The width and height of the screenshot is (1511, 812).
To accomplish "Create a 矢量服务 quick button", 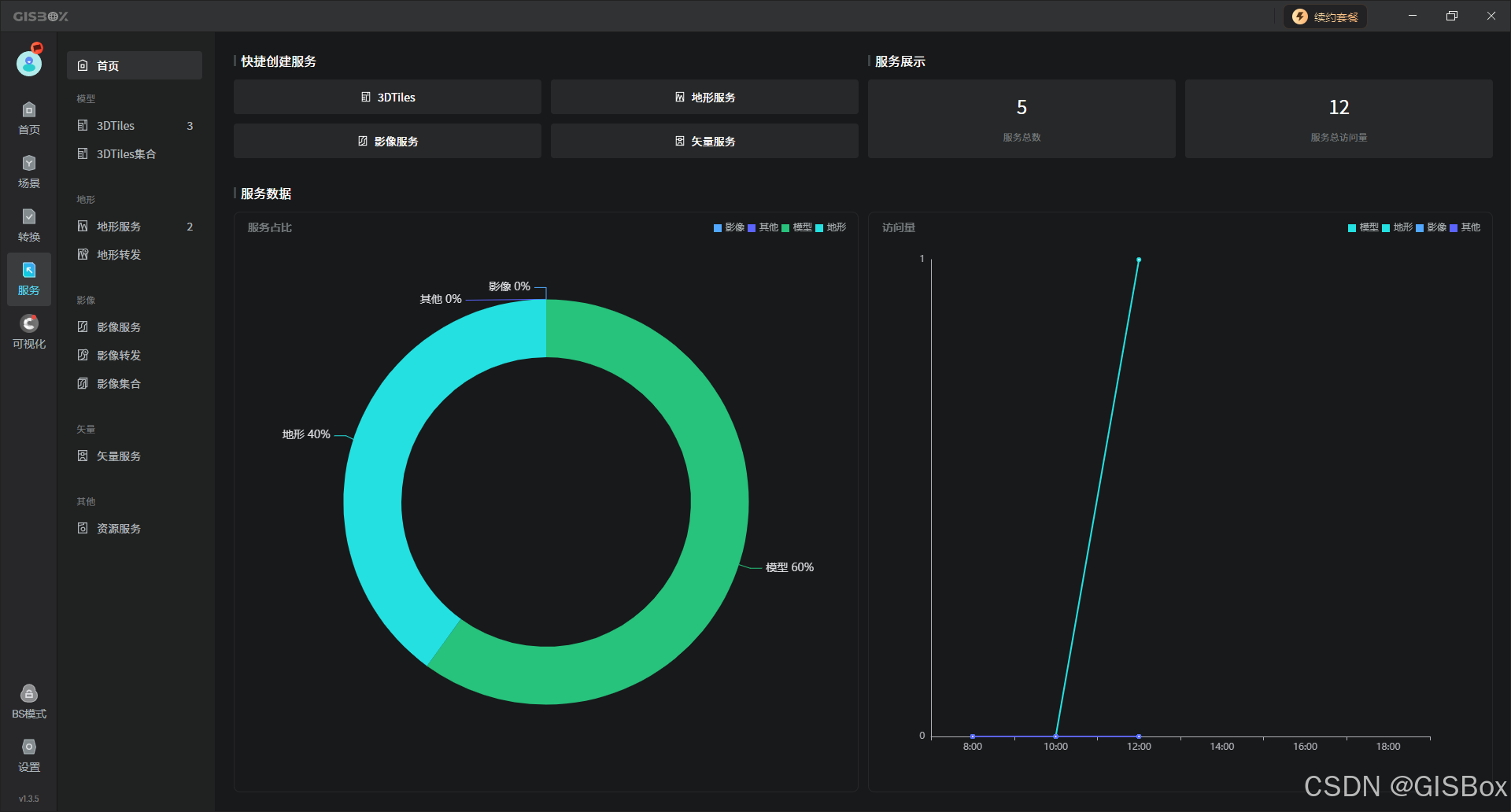I will 704,141.
